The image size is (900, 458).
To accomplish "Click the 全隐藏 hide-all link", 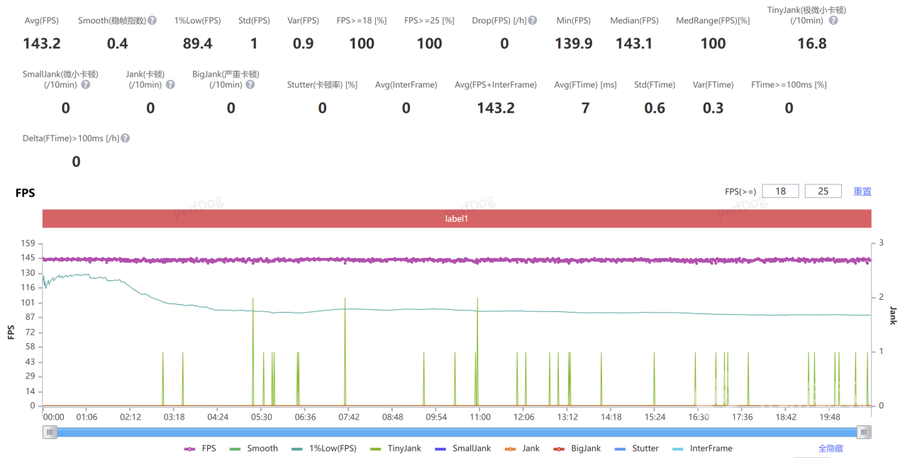I will pos(831,448).
